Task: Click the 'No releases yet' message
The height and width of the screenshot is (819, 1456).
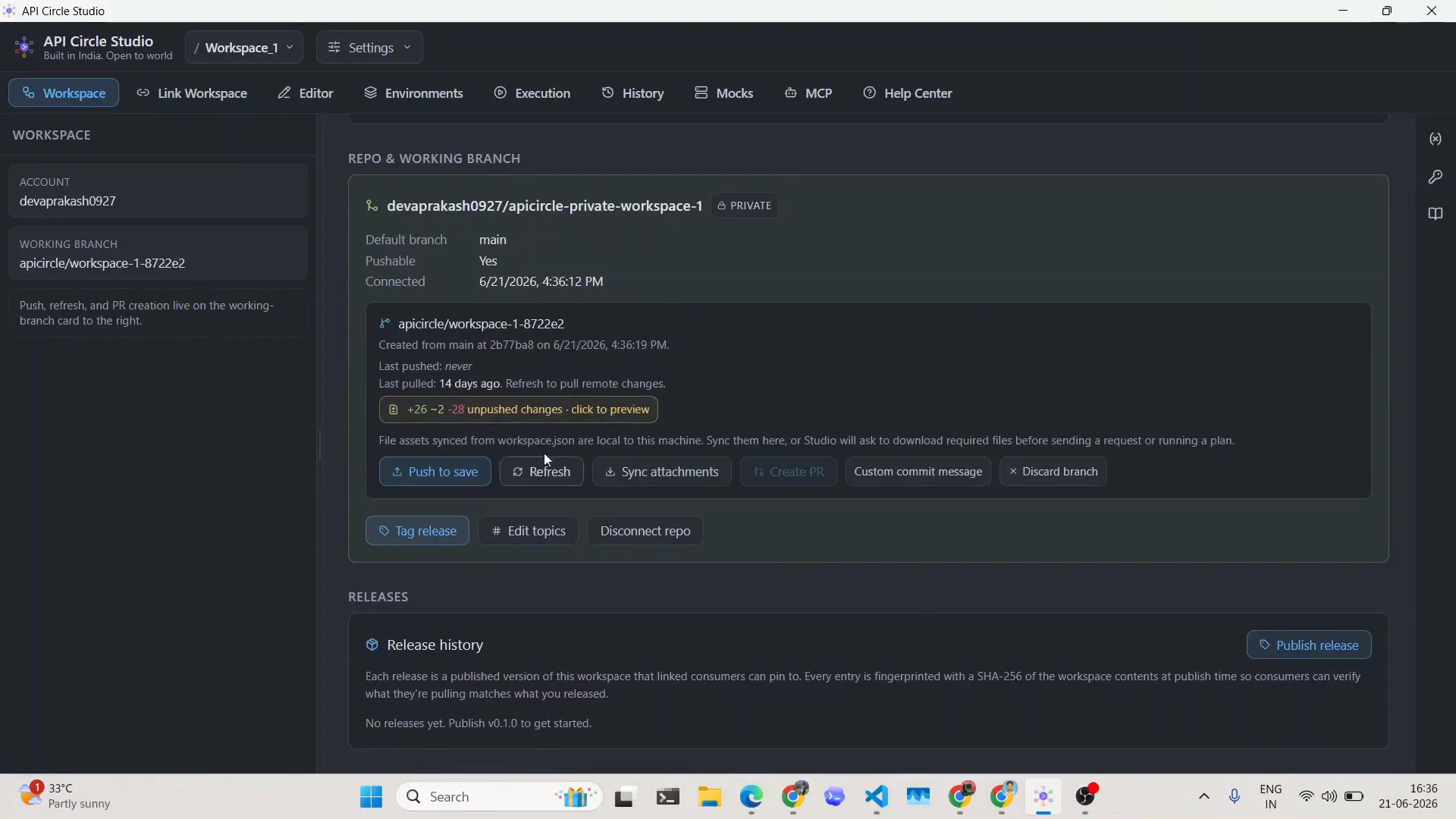Action: click(479, 724)
